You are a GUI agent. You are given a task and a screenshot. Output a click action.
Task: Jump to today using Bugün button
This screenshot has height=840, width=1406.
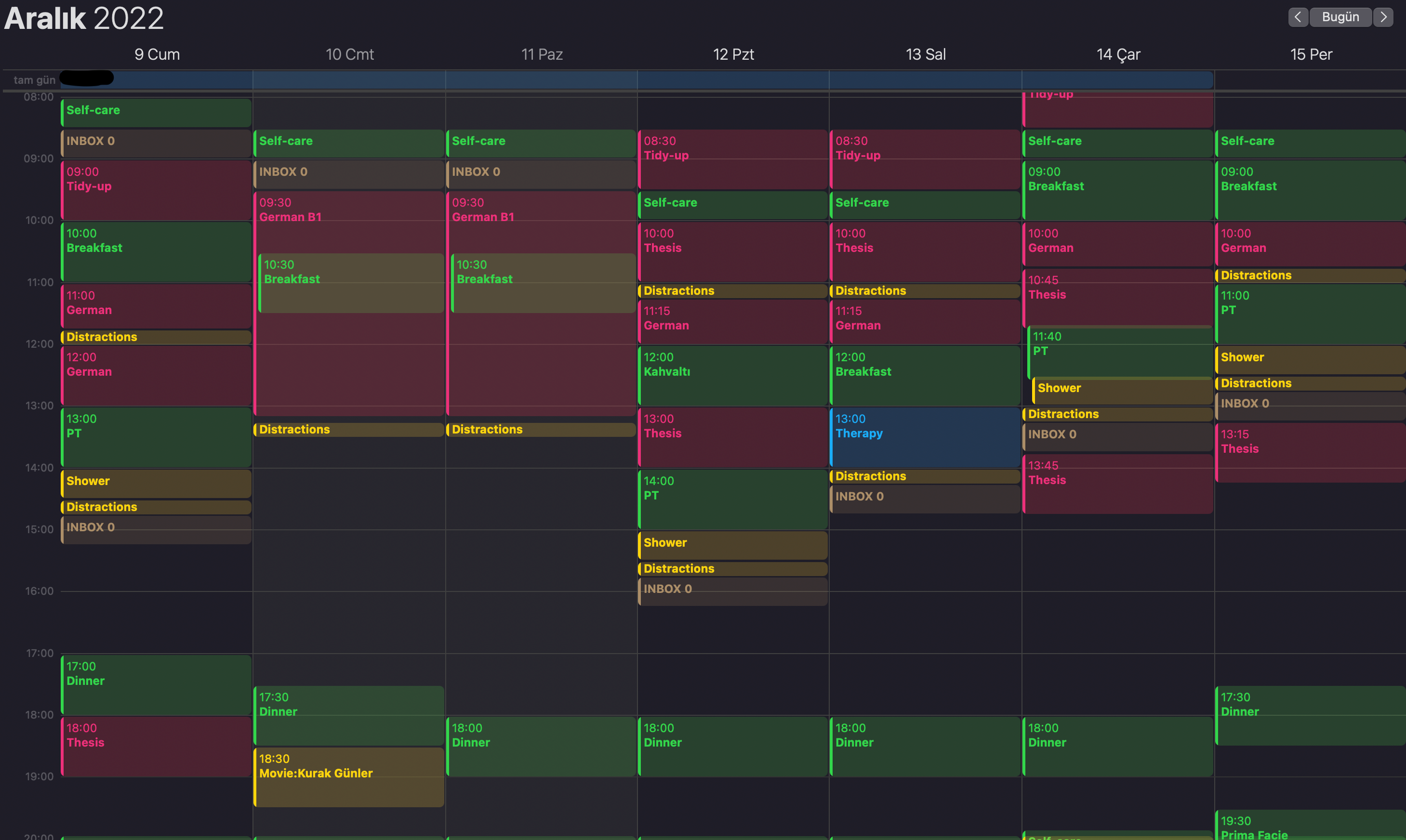pos(1340,17)
